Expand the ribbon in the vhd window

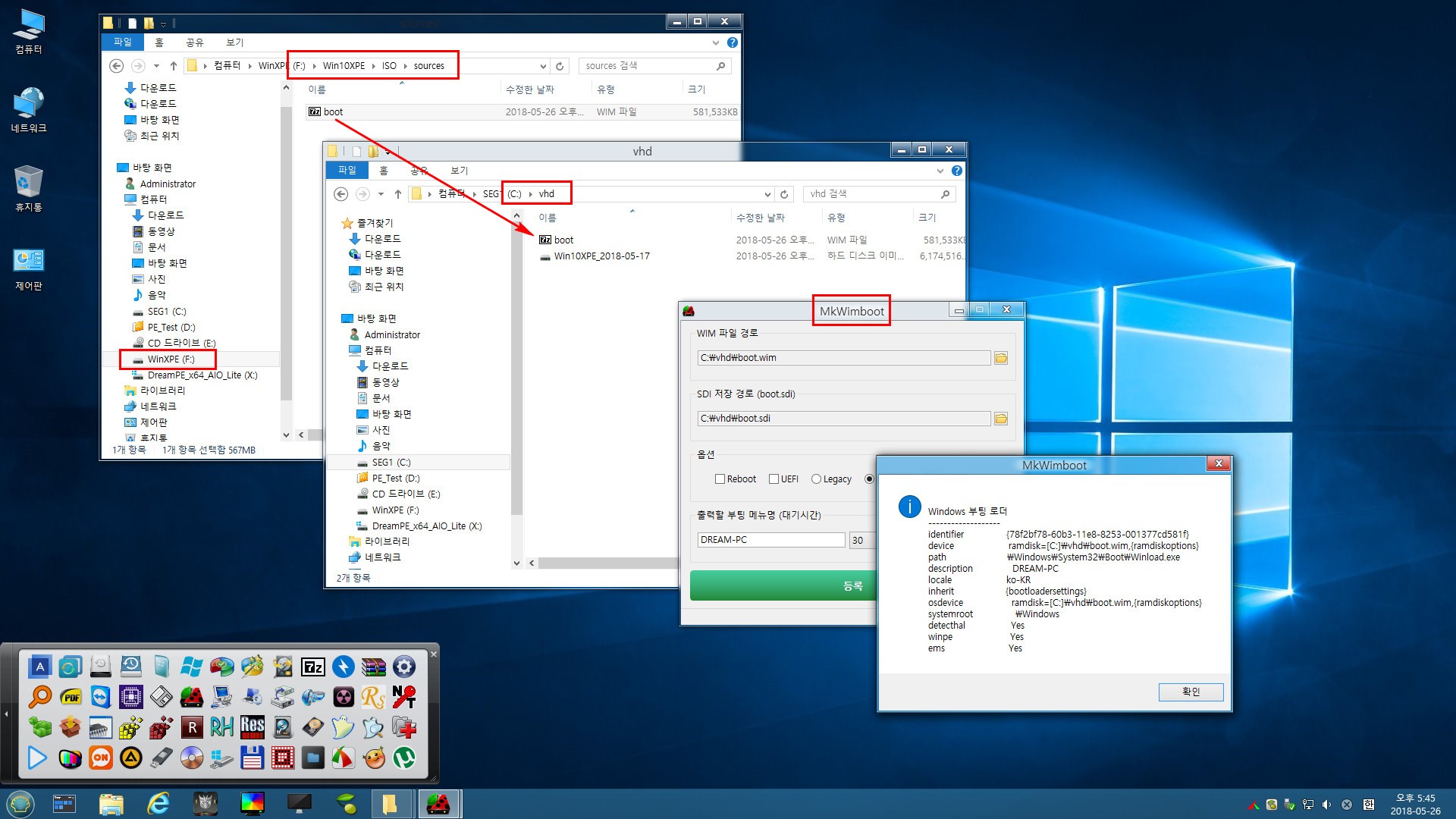(940, 171)
